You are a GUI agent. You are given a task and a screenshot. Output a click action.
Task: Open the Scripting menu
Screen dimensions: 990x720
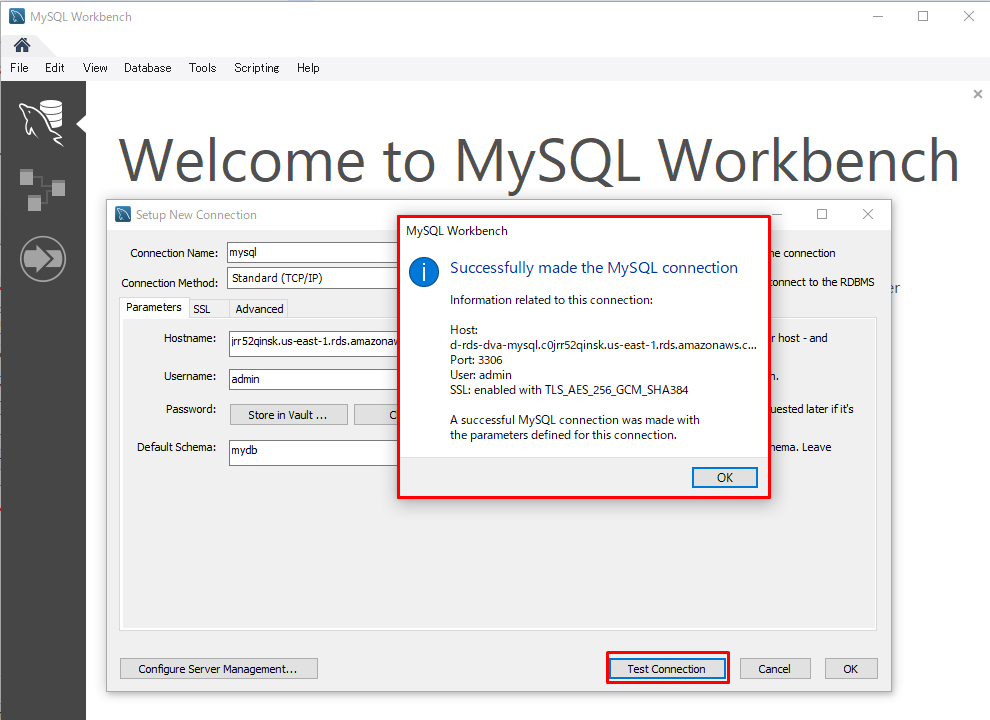(256, 68)
